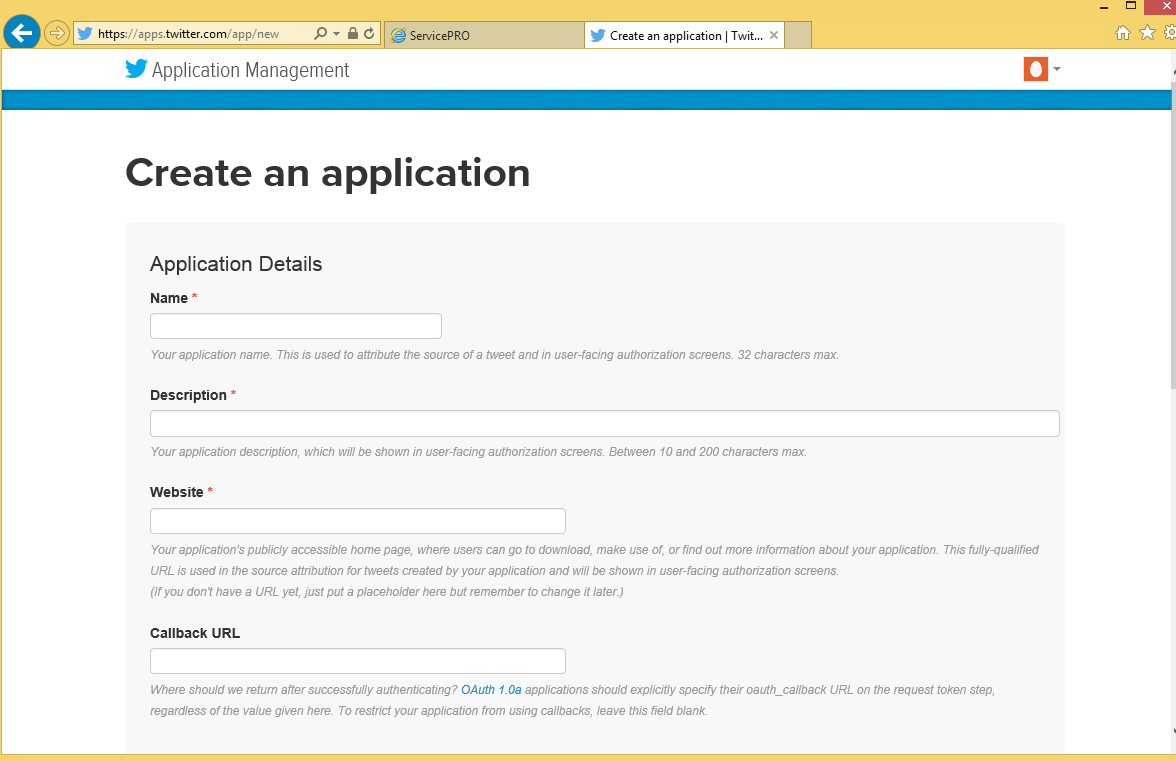Click the Application Management header link

pyautogui.click(x=250, y=70)
